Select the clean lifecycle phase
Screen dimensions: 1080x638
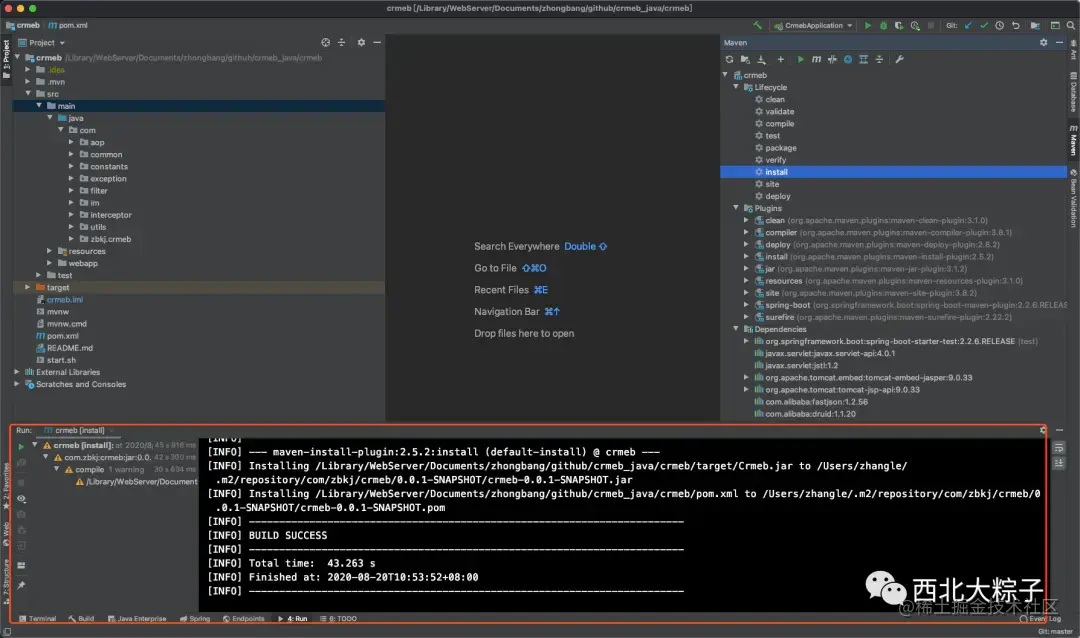(774, 99)
